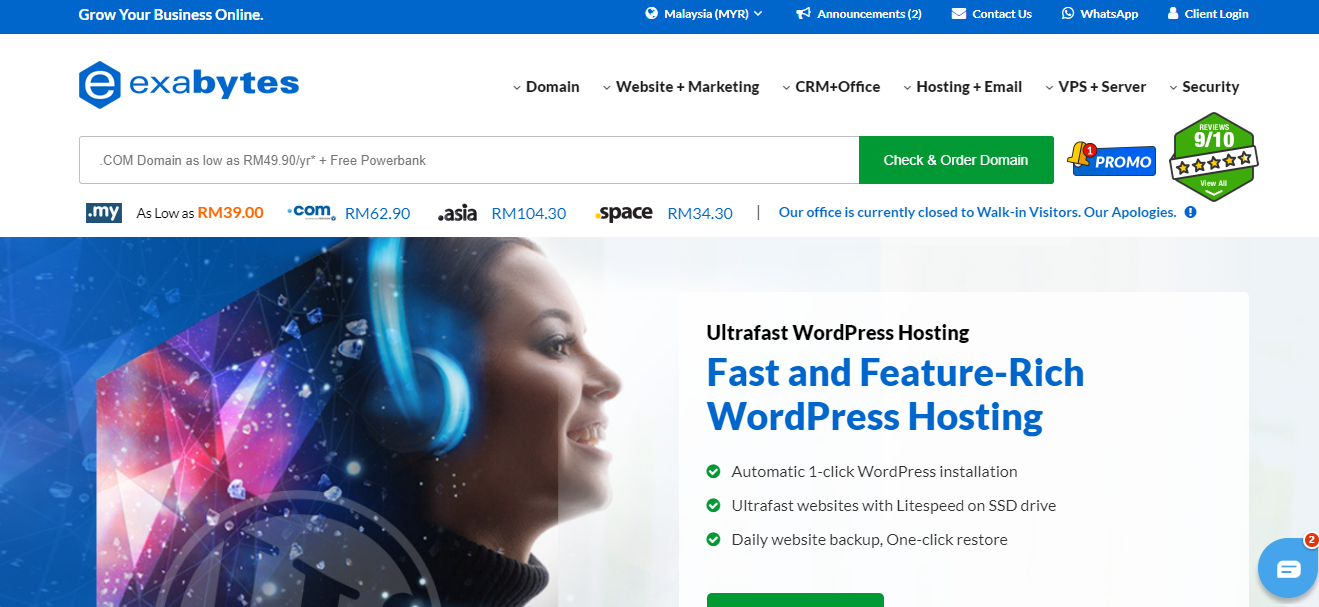Viewport: 1319px width, 607px height.
Task: Click the envelope Contact Us icon
Action: pyautogui.click(x=959, y=14)
